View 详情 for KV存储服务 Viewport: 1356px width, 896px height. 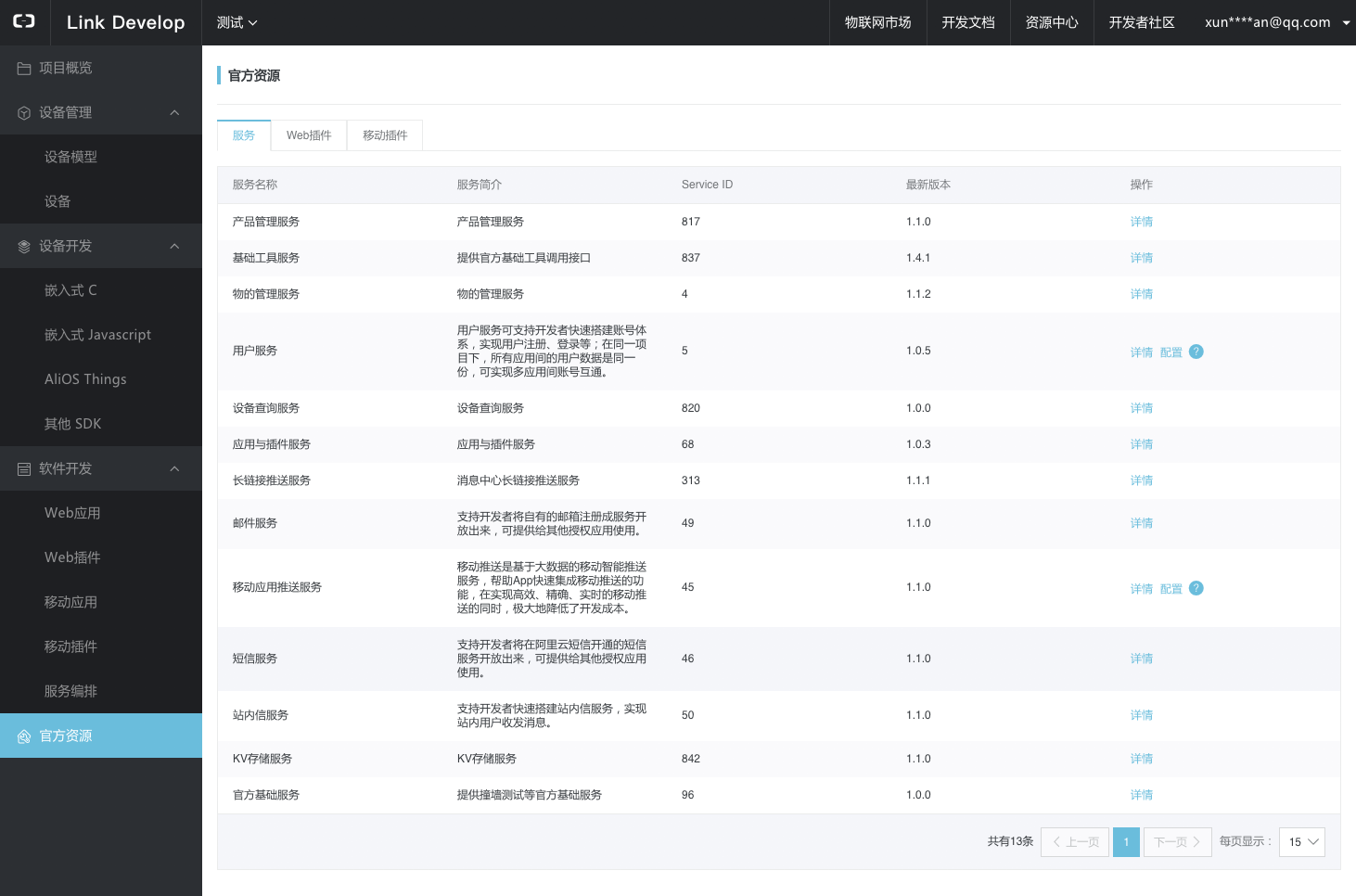click(1142, 760)
